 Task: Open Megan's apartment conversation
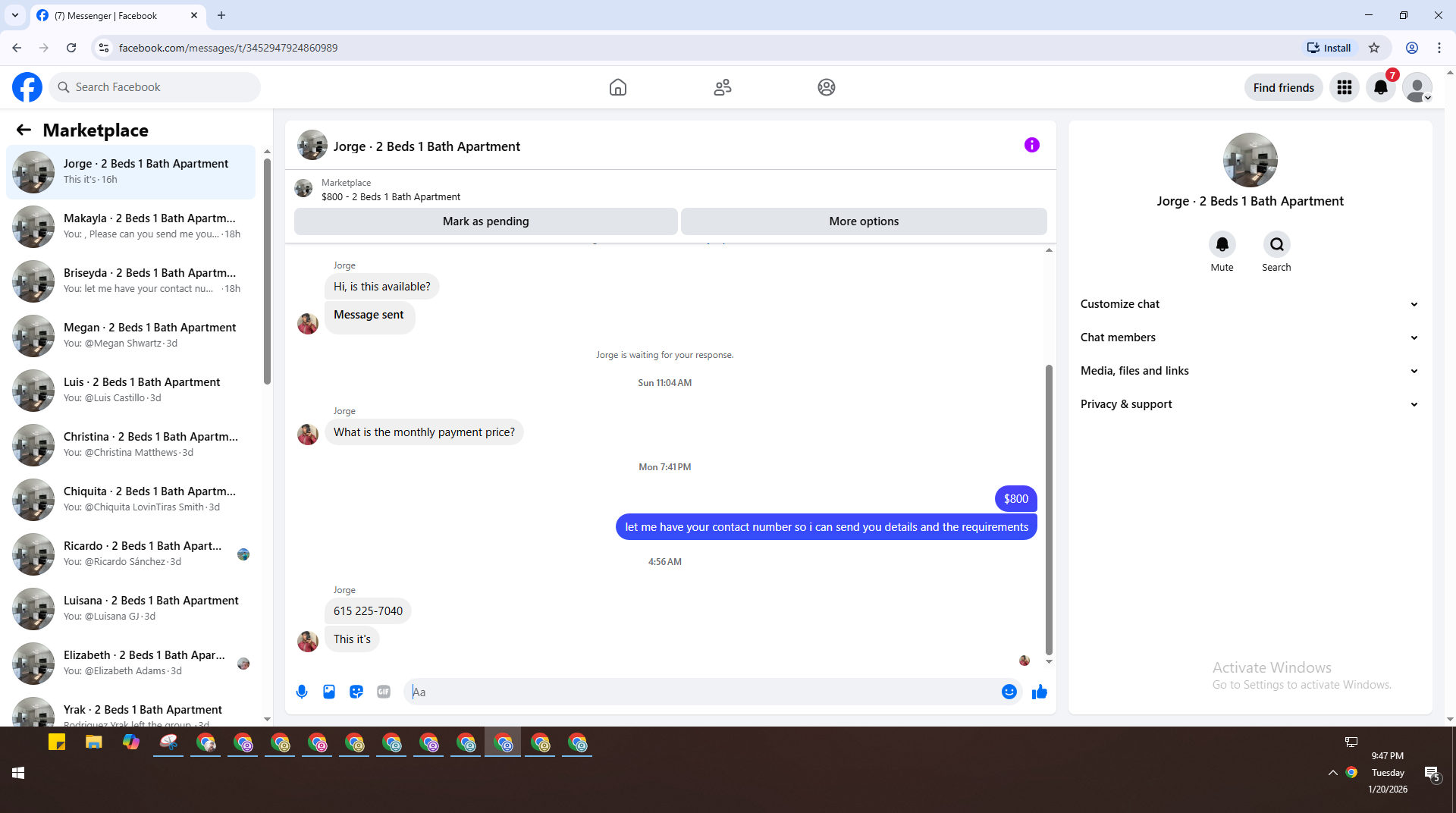click(x=131, y=336)
